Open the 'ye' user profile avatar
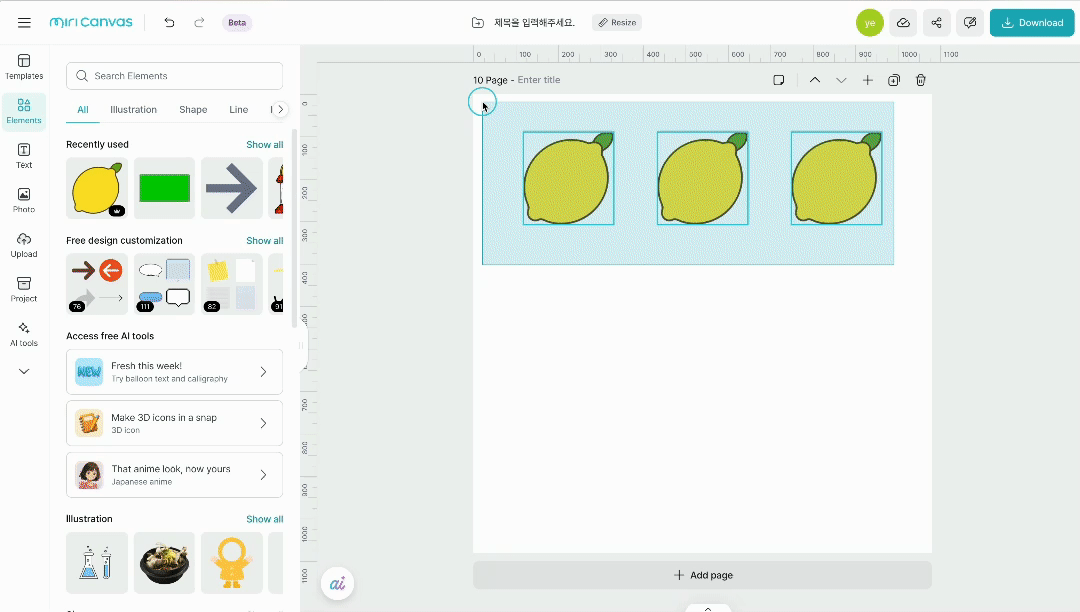Viewport: 1080px width, 612px height. (870, 23)
